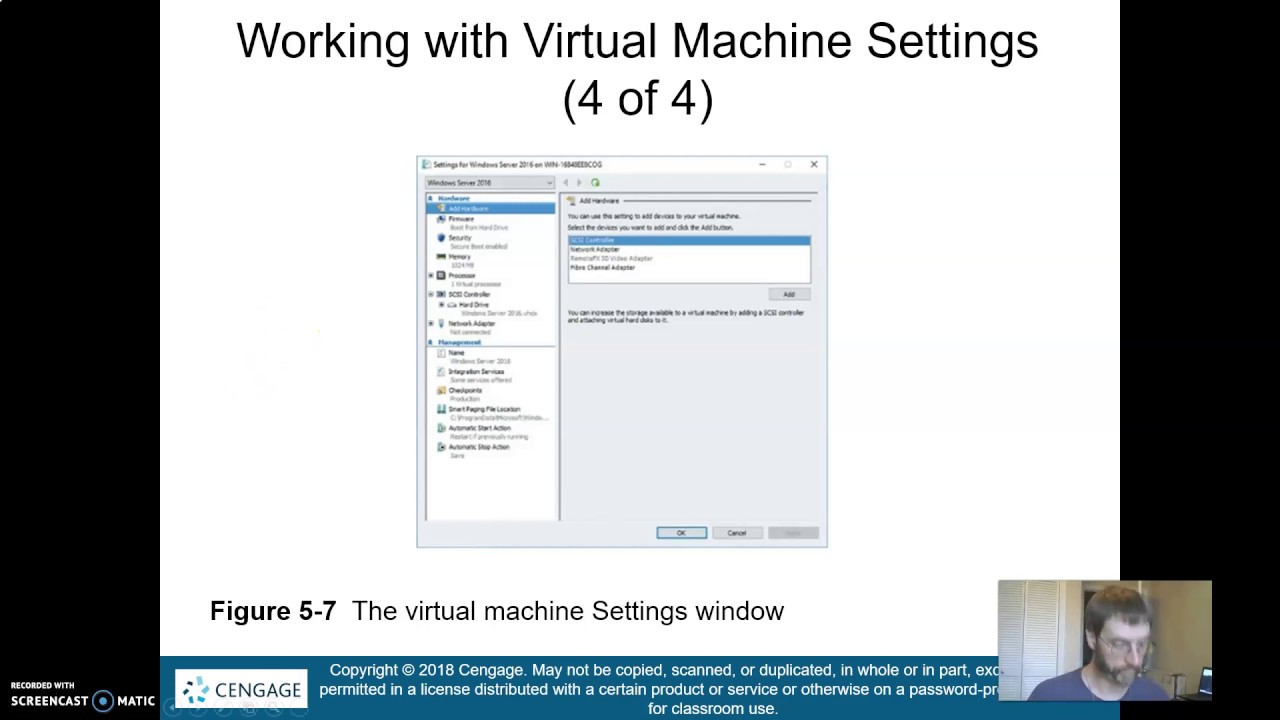The height and width of the screenshot is (720, 1280).
Task: Click the 'Figure 5-7' caption text
Action: tap(273, 611)
